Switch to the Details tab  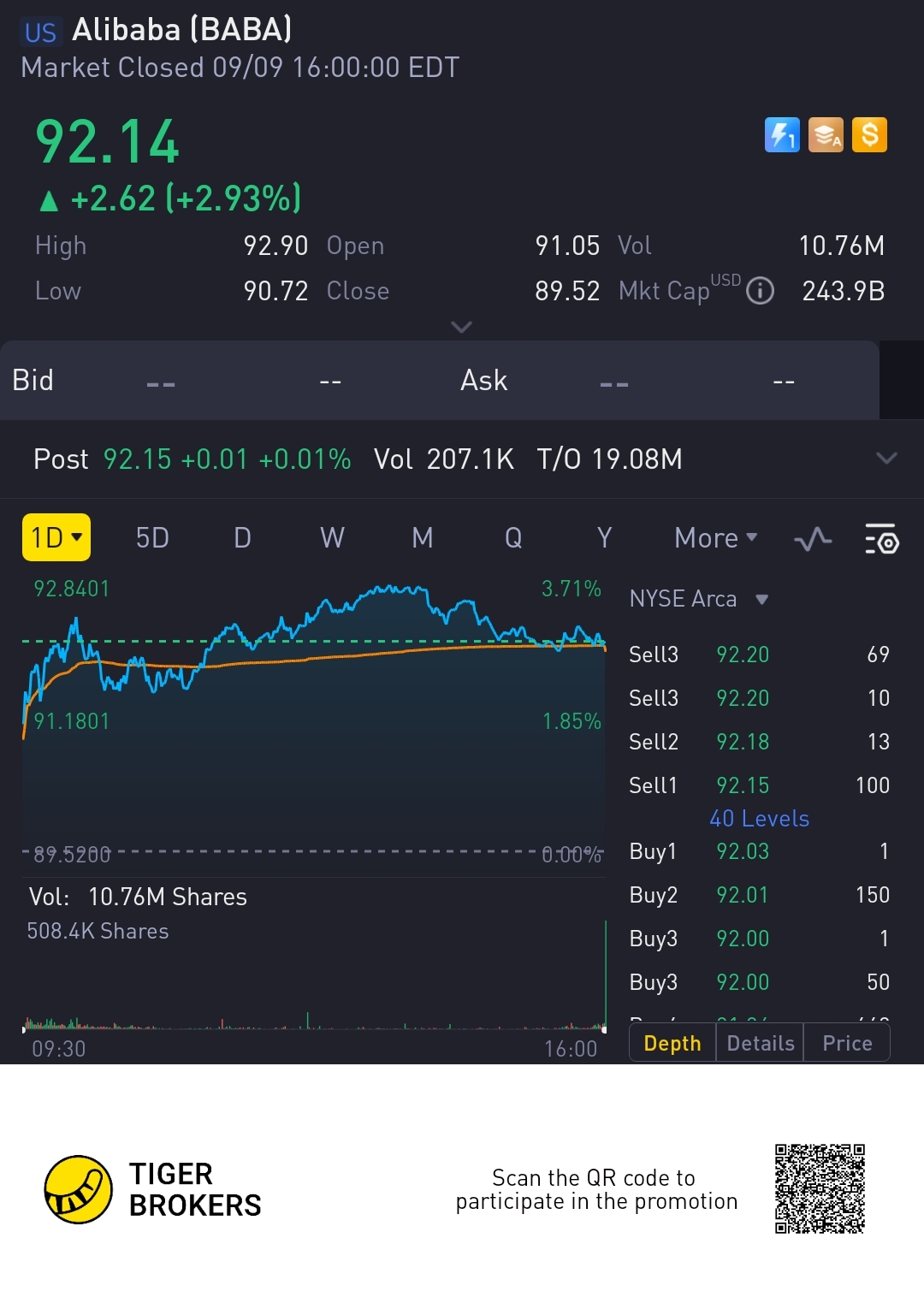tap(760, 1043)
